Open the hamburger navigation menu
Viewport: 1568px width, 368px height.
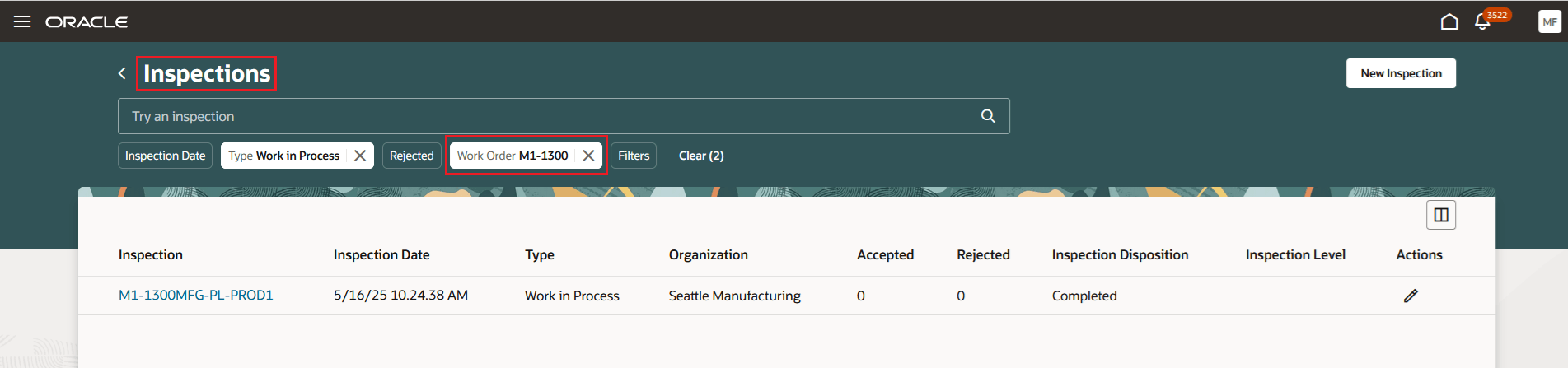tap(22, 21)
